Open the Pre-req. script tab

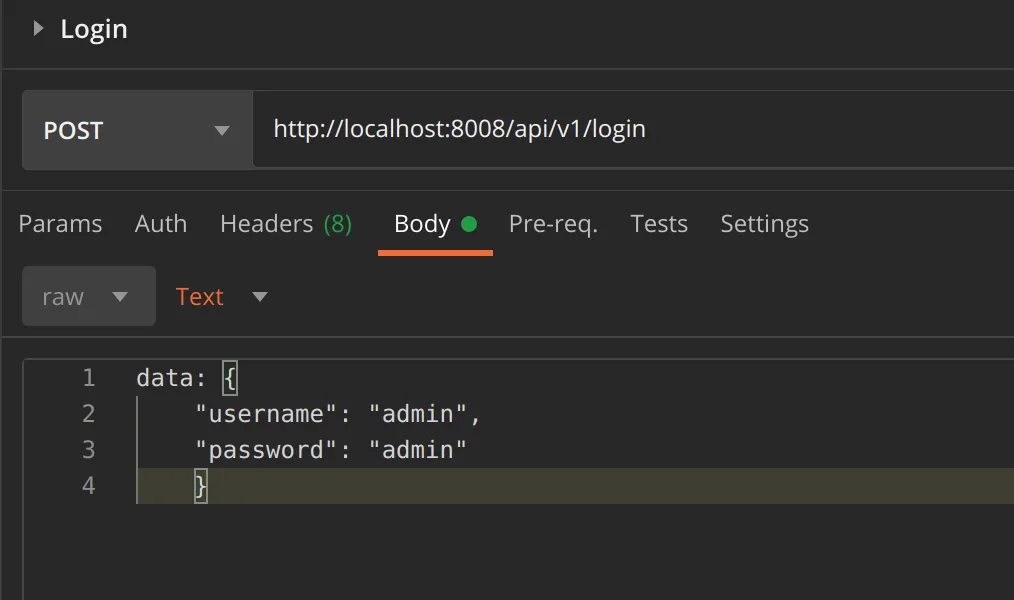(x=553, y=224)
